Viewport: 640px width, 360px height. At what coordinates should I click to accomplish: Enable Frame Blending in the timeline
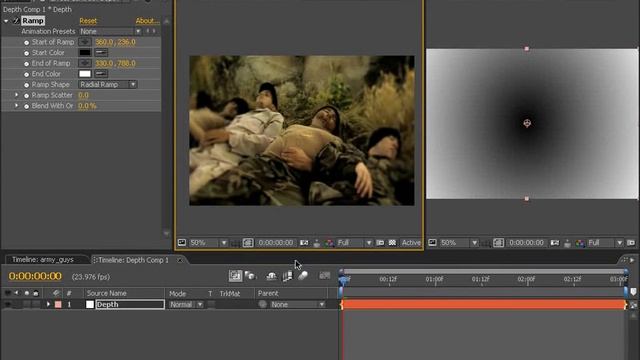click(x=287, y=276)
